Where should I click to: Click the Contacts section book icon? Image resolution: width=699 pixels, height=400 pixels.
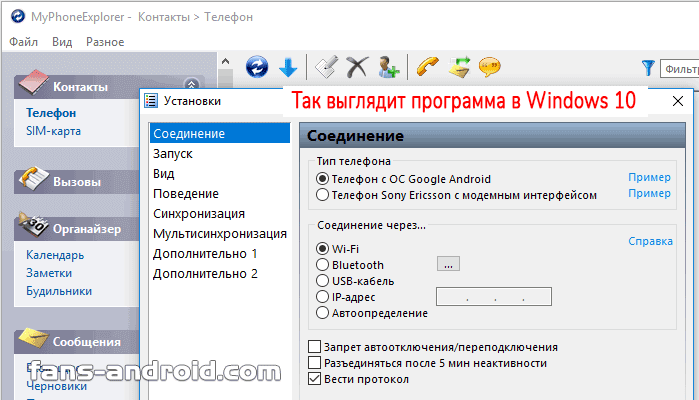pos(33,83)
